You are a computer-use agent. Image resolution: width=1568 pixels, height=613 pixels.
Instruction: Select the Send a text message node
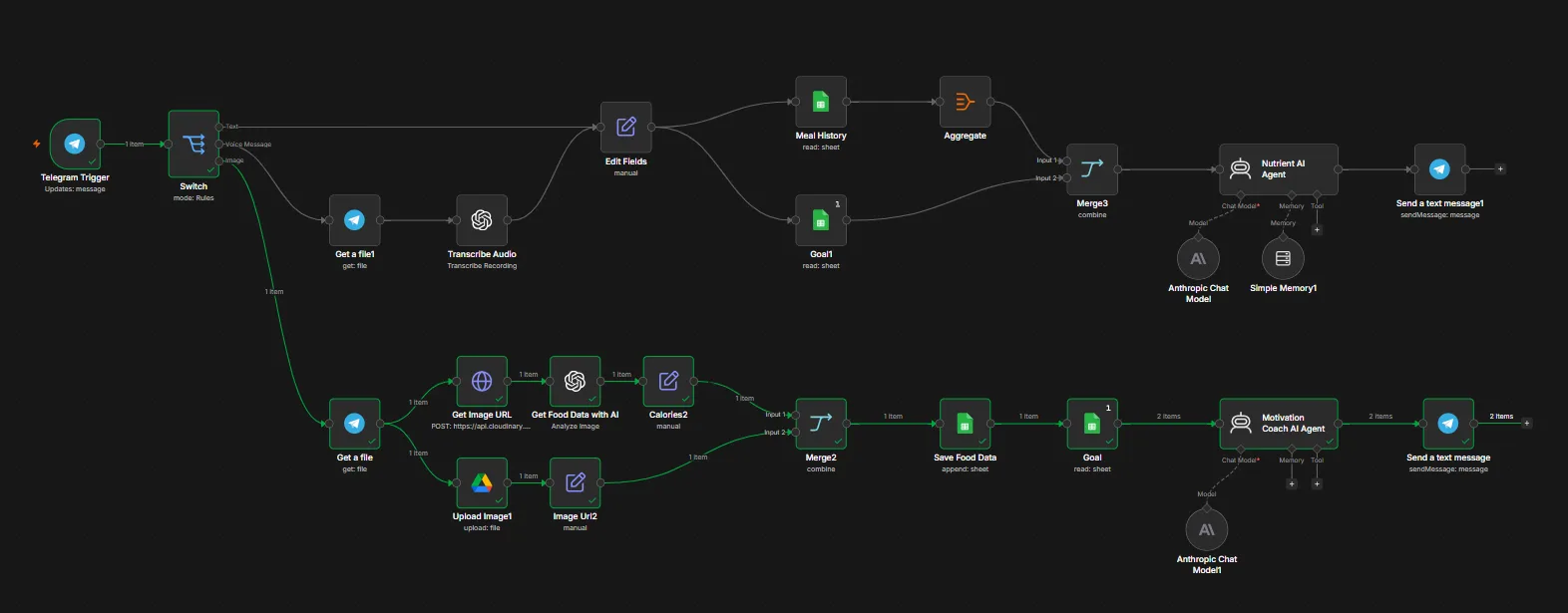[1448, 424]
